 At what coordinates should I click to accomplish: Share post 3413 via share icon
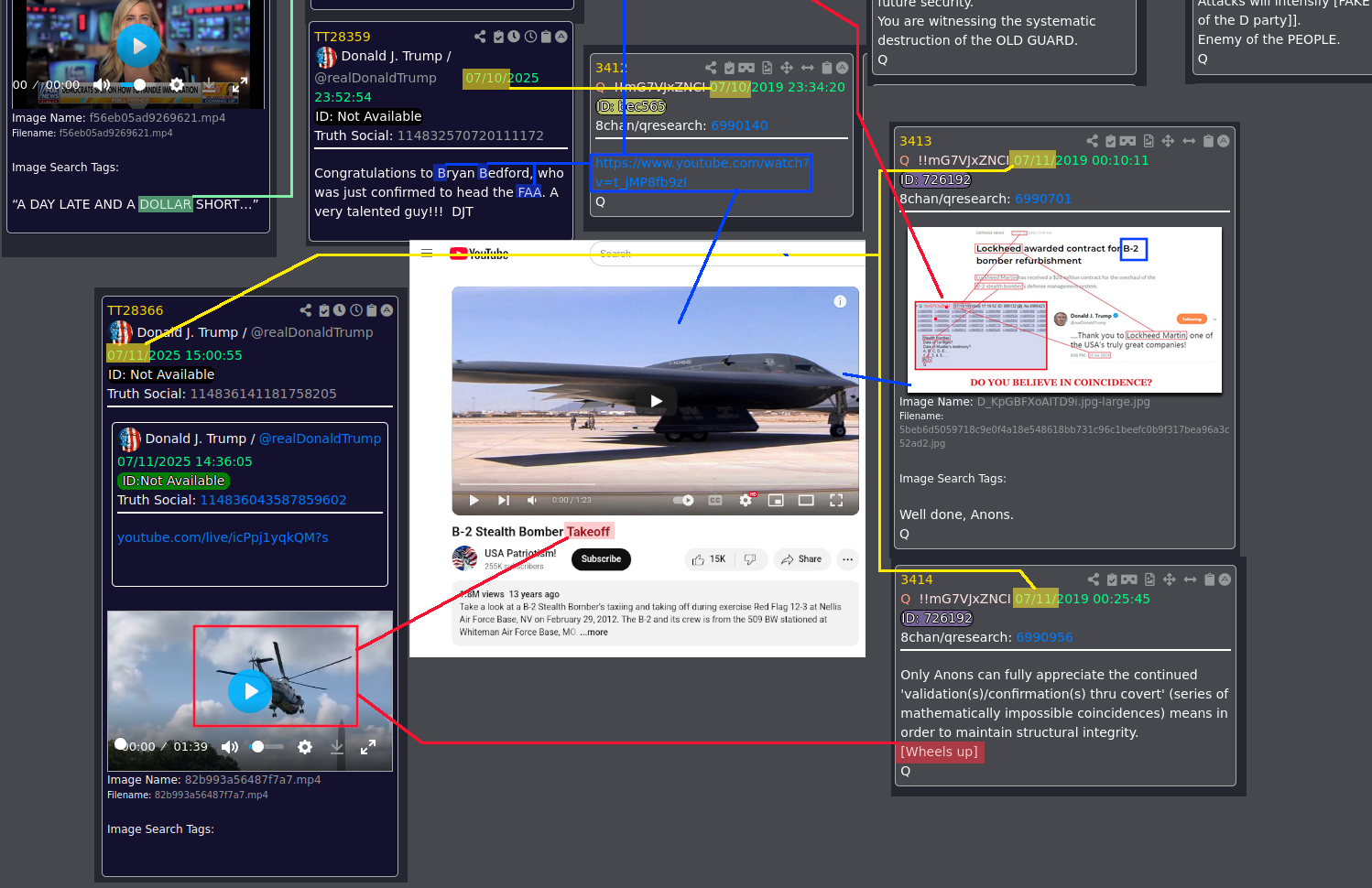coord(1092,141)
